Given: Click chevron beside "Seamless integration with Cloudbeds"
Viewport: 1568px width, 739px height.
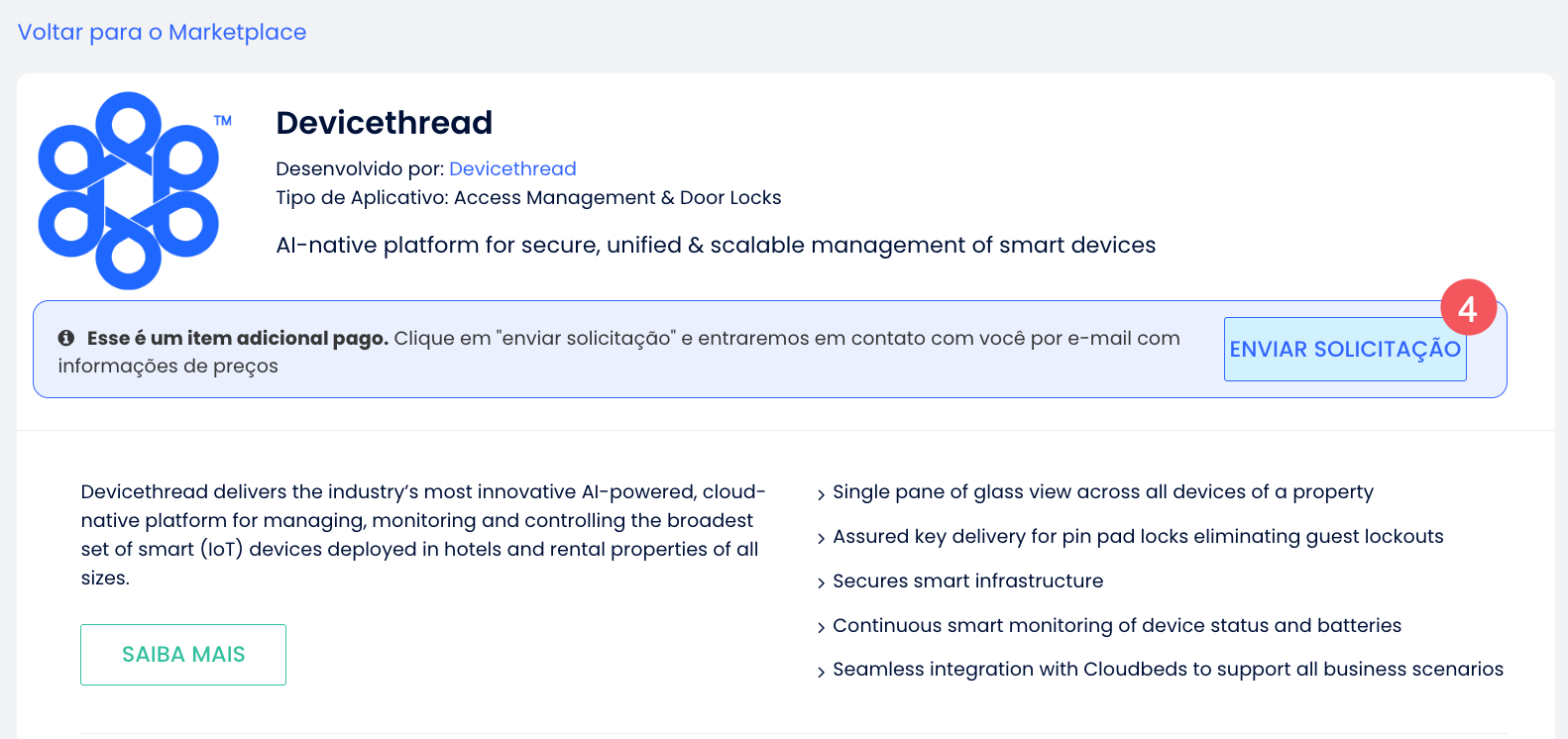Looking at the screenshot, I should coord(821,672).
